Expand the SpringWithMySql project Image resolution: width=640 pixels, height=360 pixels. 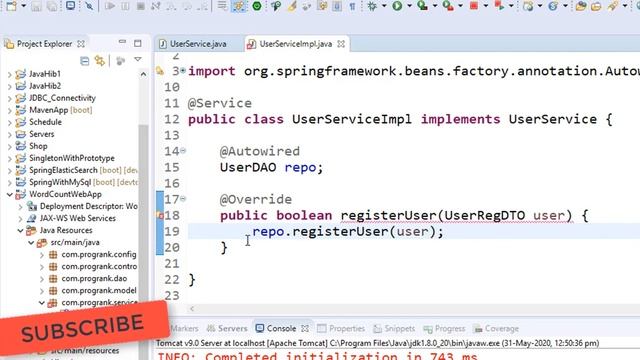[9, 182]
